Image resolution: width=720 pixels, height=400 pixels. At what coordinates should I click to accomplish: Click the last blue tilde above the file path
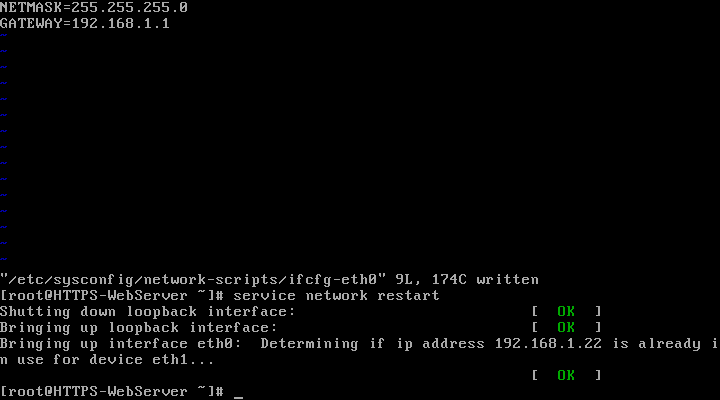pyautogui.click(x=4, y=259)
